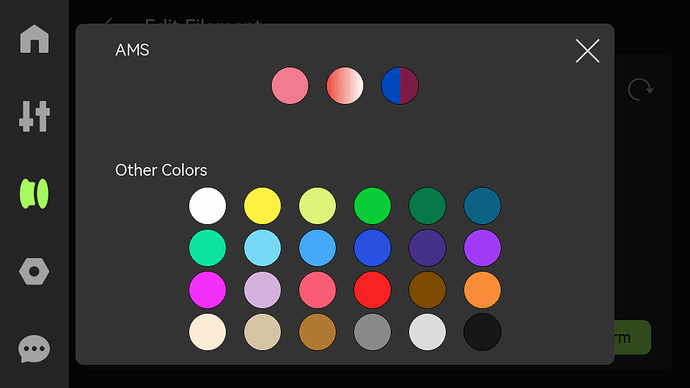The height and width of the screenshot is (388, 690).
Task: Pick the solid pink AMS color
Action: [290, 86]
